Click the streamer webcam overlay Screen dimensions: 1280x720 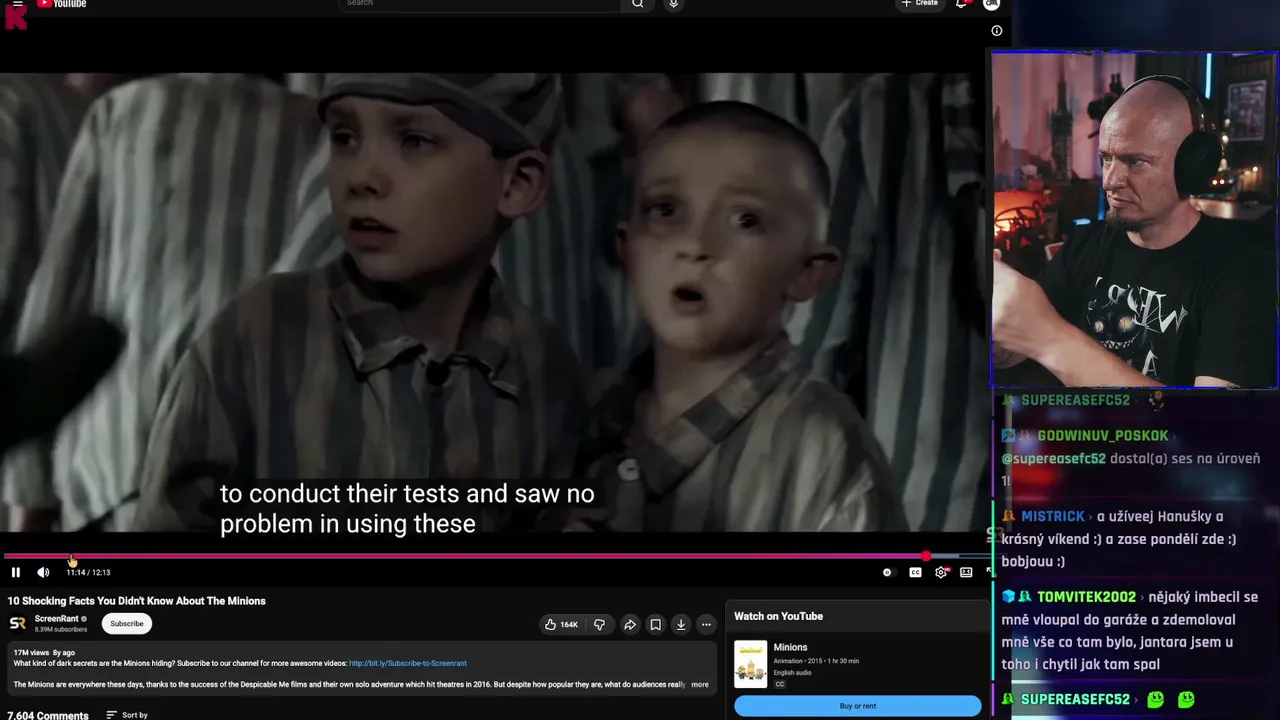point(1134,220)
